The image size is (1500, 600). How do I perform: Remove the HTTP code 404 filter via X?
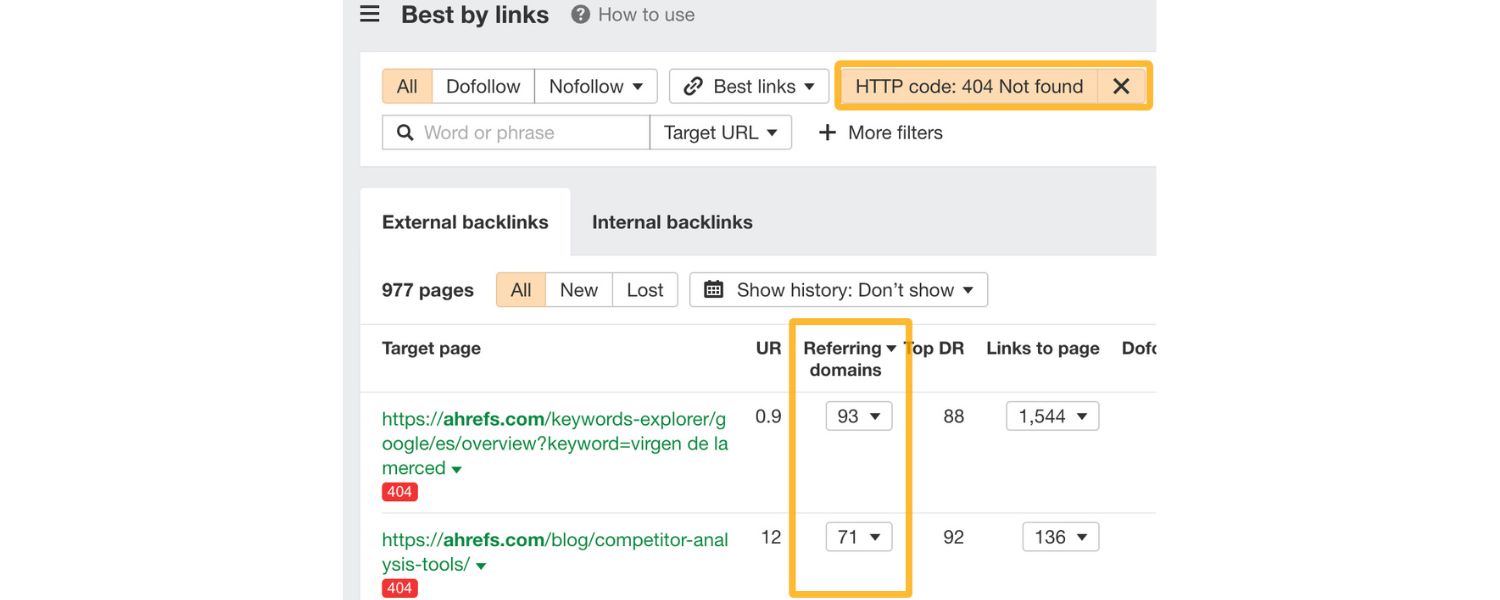tap(1122, 86)
